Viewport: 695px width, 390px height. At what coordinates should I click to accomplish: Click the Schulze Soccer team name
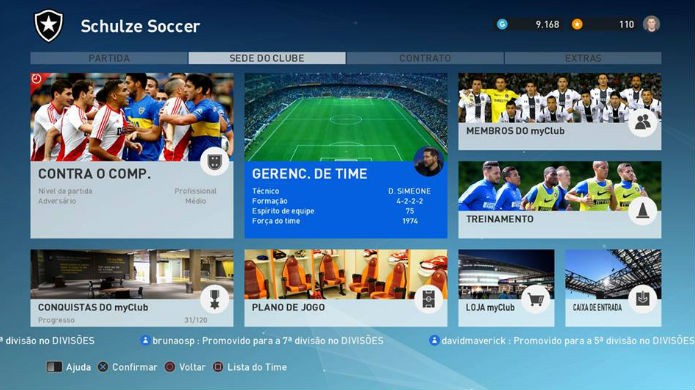140,26
